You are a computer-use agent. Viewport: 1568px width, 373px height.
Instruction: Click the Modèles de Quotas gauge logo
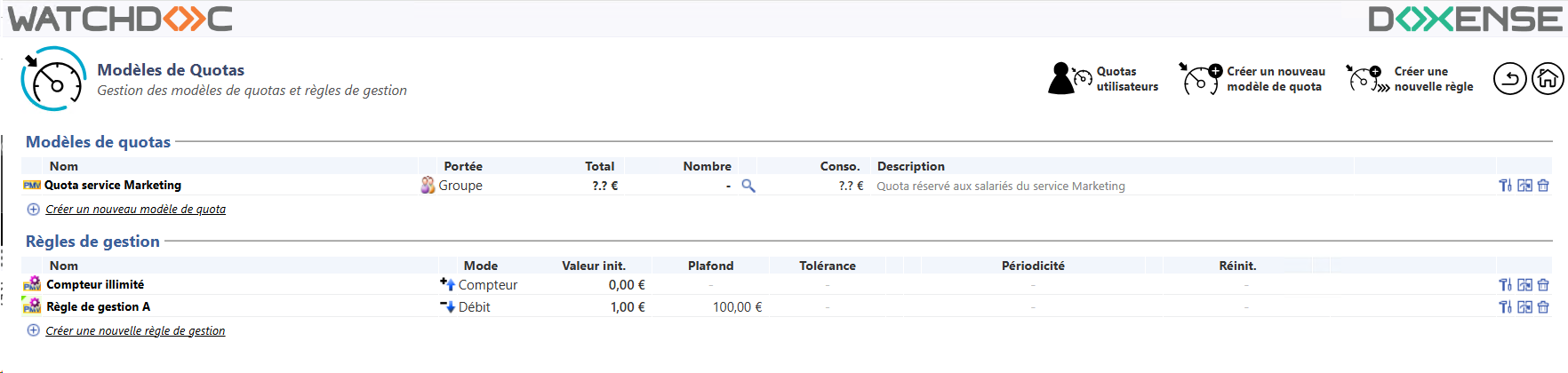(x=53, y=79)
